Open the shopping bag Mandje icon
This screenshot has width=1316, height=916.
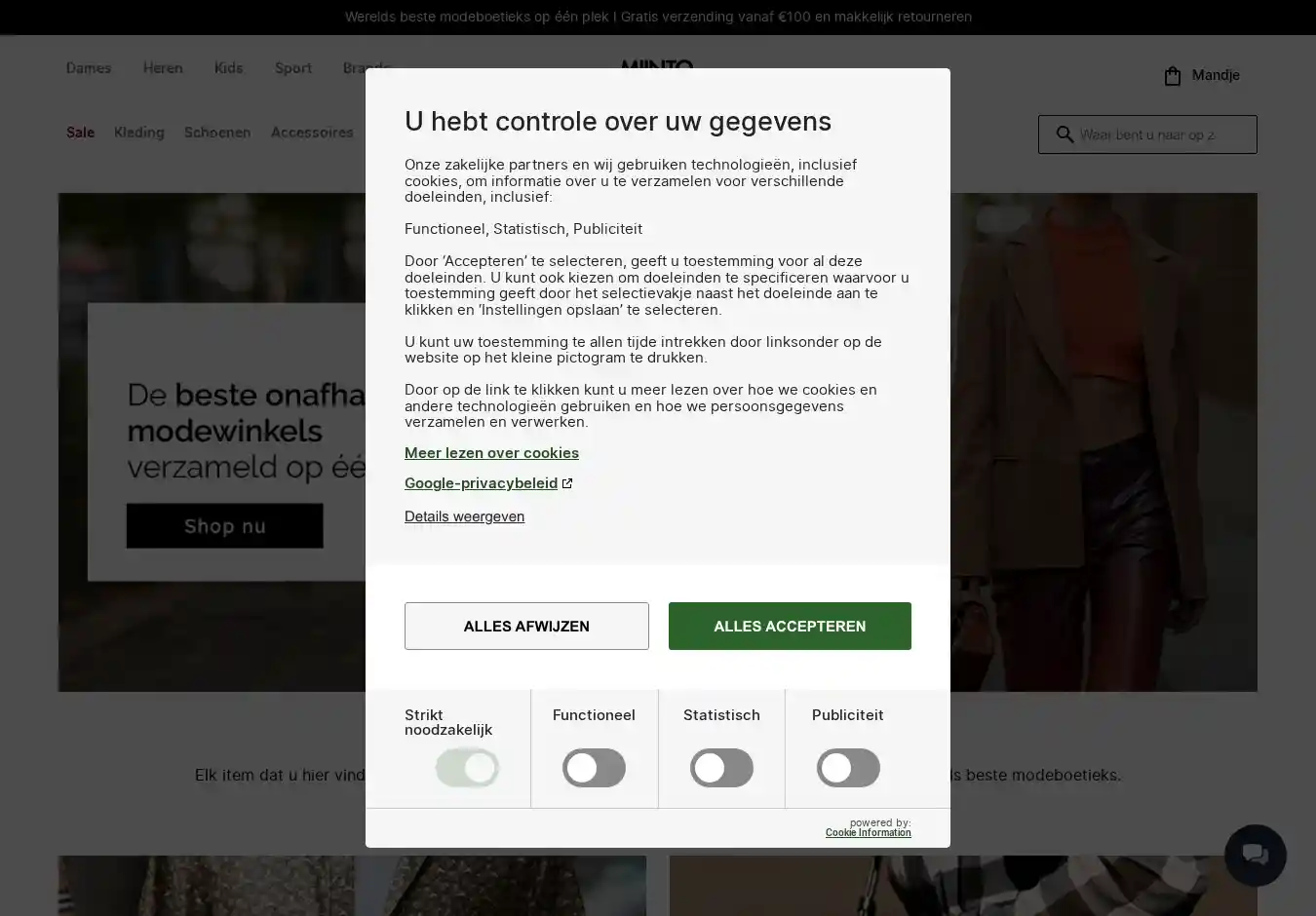click(1173, 75)
